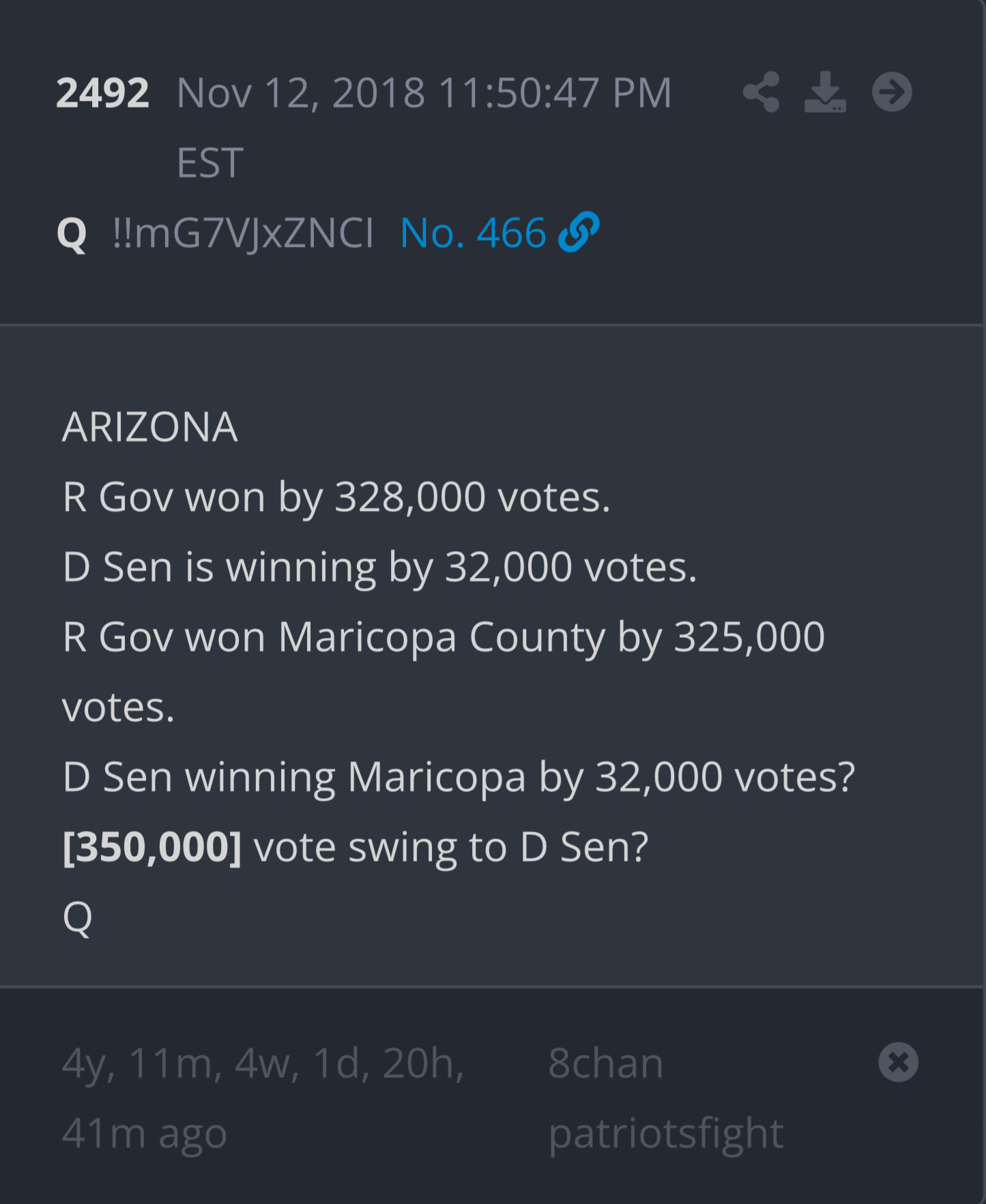Open post via the right arrow icon
Viewport: 986px width, 1204px height.
click(x=892, y=92)
